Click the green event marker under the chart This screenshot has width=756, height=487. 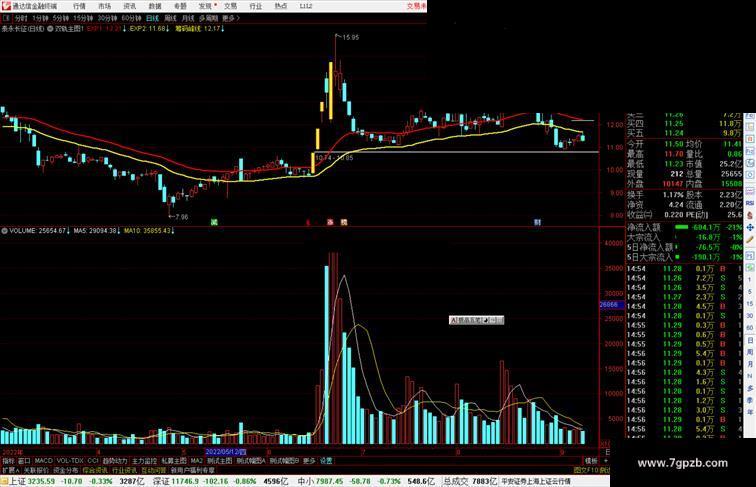[215, 222]
